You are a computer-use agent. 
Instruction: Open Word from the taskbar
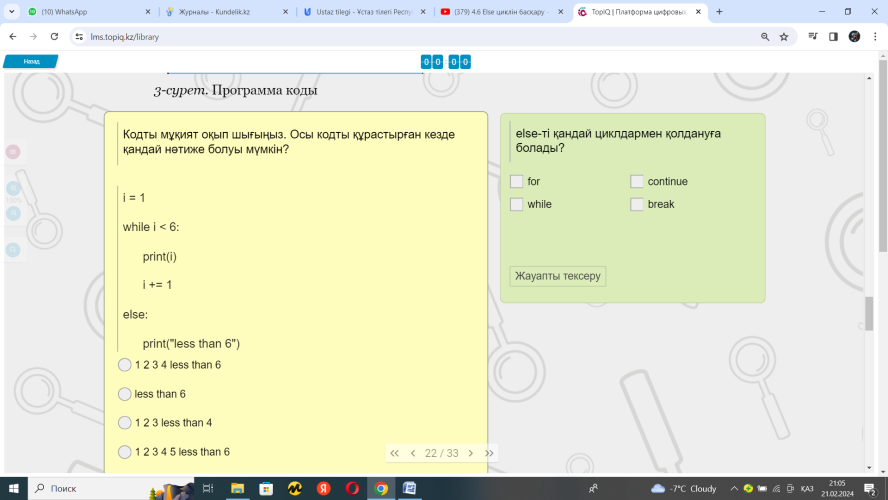pyautogui.click(x=409, y=488)
